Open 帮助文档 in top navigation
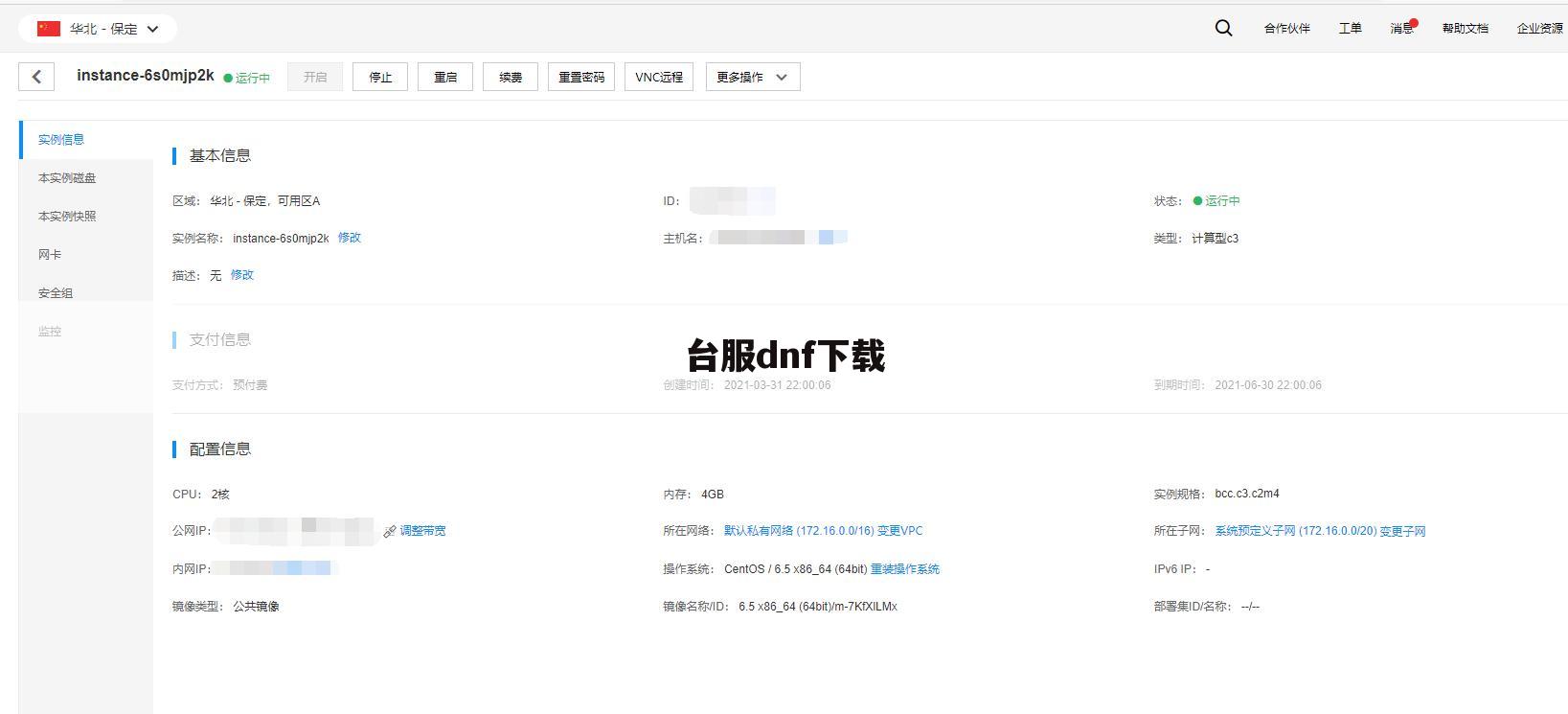This screenshot has width=1568, height=714. coord(1466,29)
